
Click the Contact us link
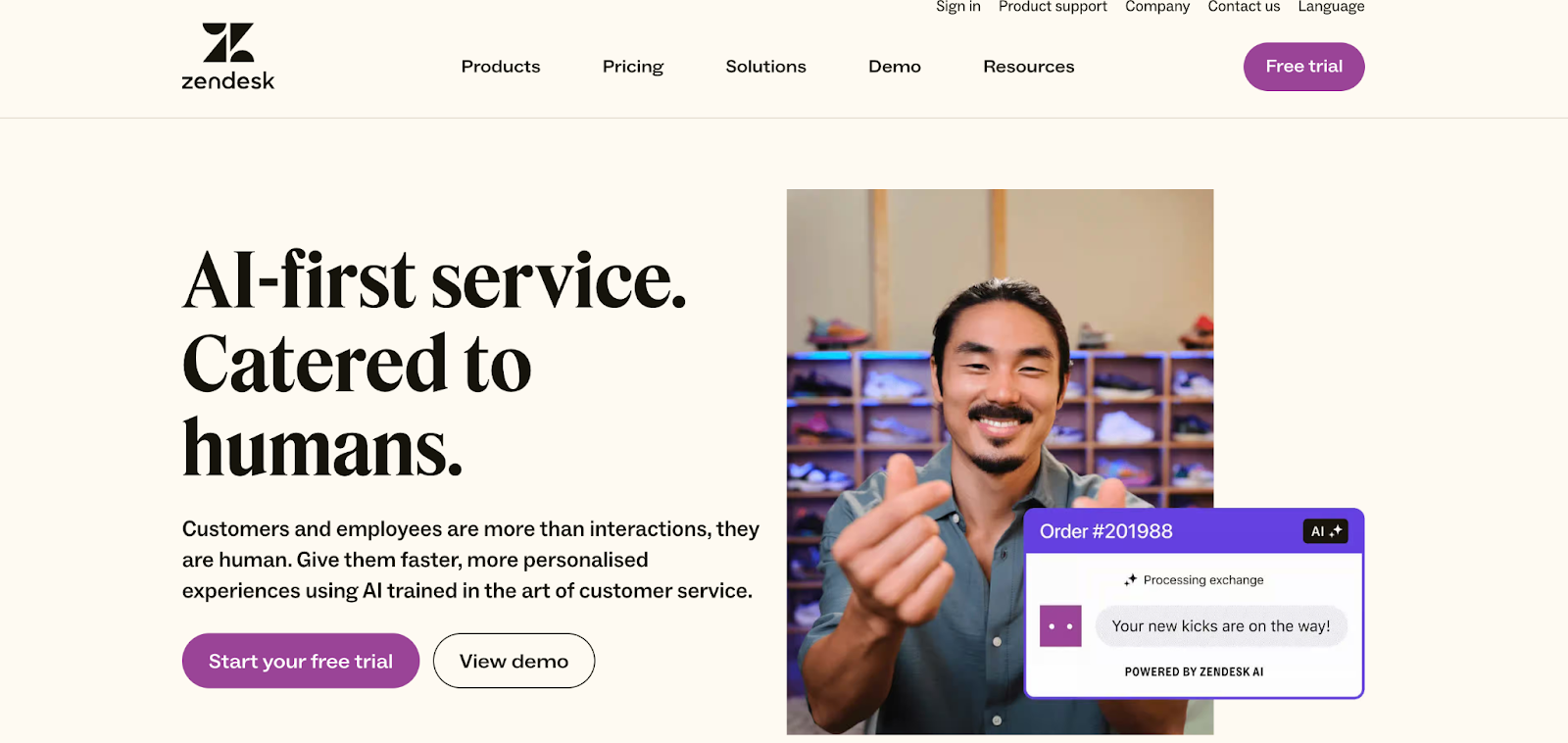(x=1244, y=7)
